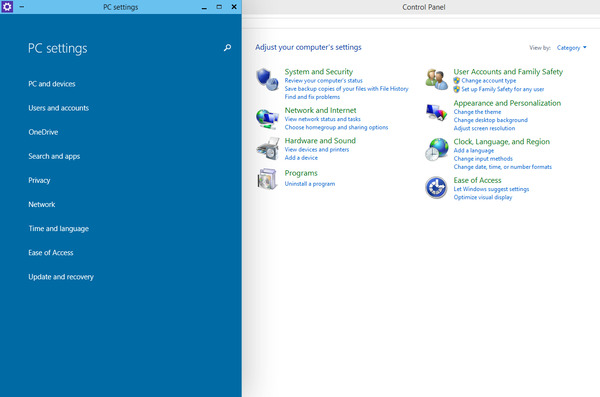This screenshot has height=397, width=600.
Task: Click Find and fix problems
Action: (312, 97)
